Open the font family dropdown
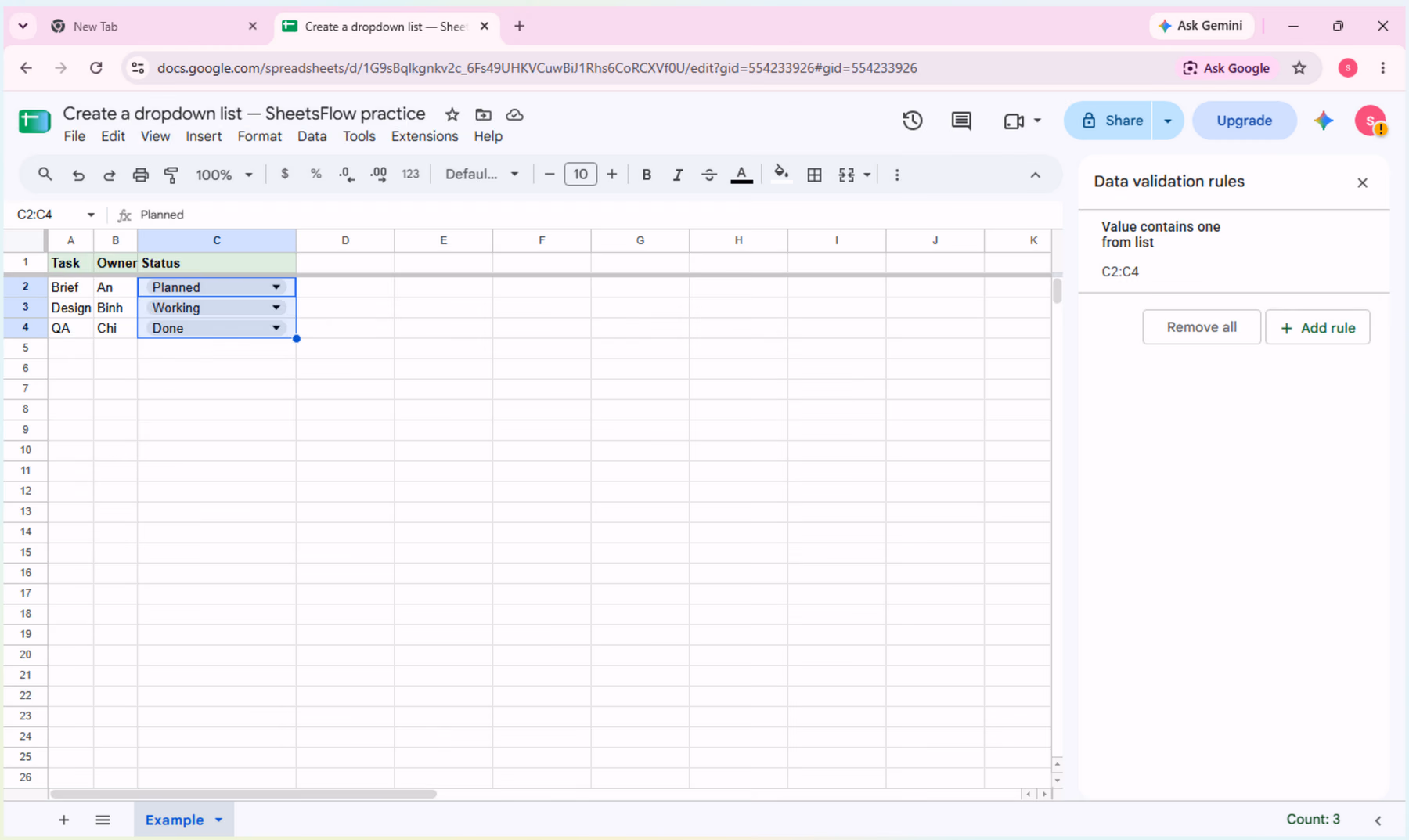 point(481,175)
